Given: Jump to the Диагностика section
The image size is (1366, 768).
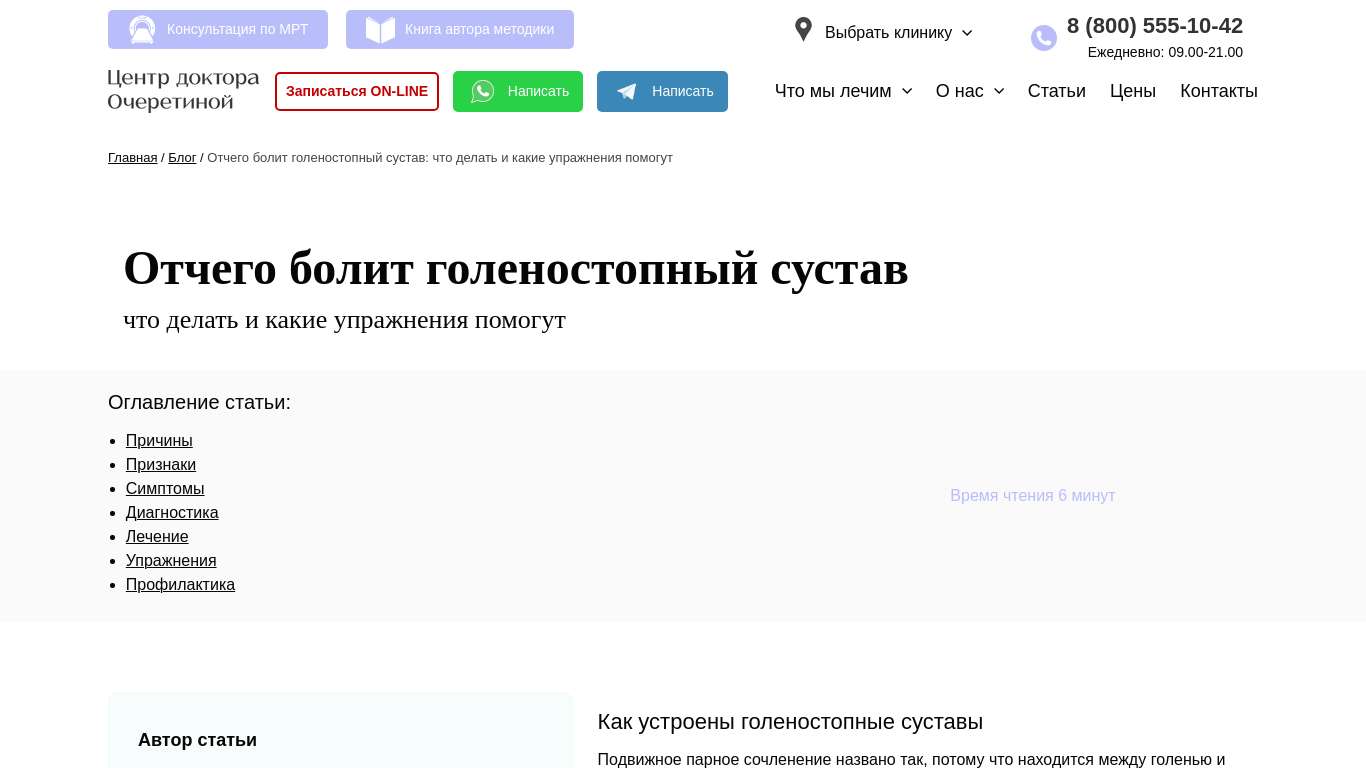Looking at the screenshot, I should tap(172, 513).
